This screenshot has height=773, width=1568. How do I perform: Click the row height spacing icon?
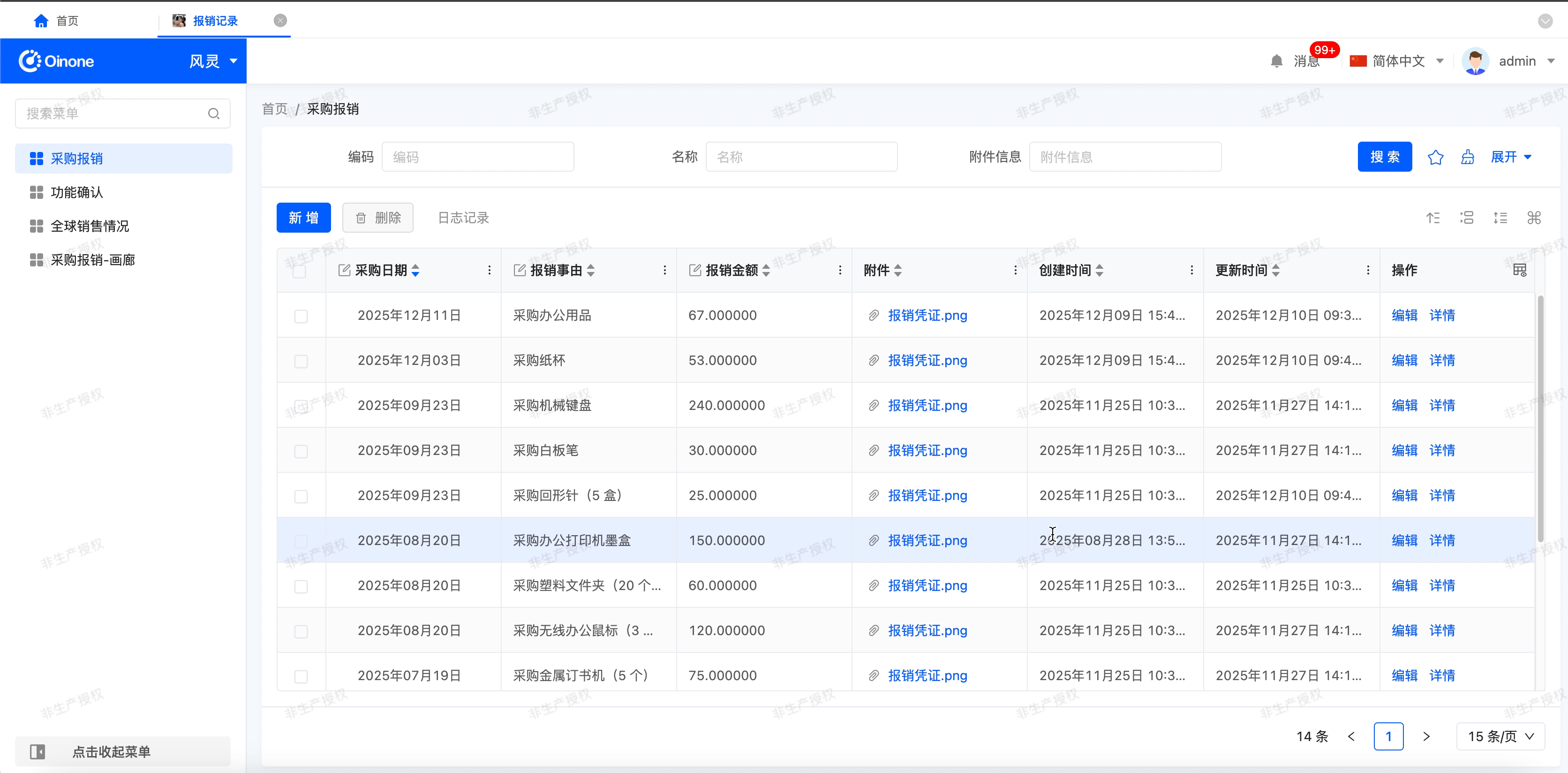click(1500, 218)
